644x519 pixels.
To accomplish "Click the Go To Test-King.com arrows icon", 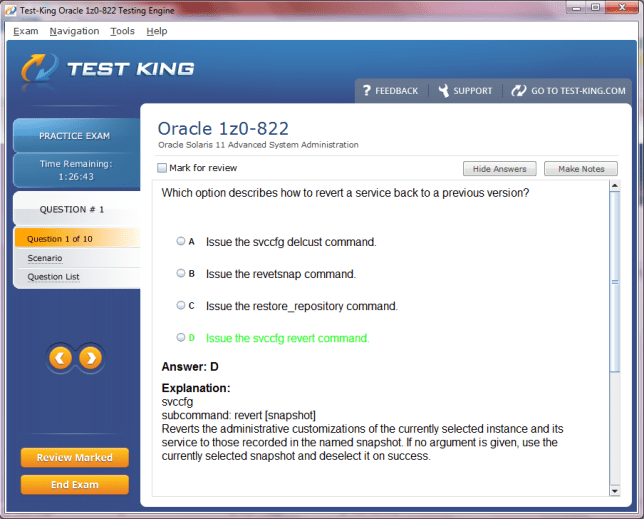I will click(519, 90).
